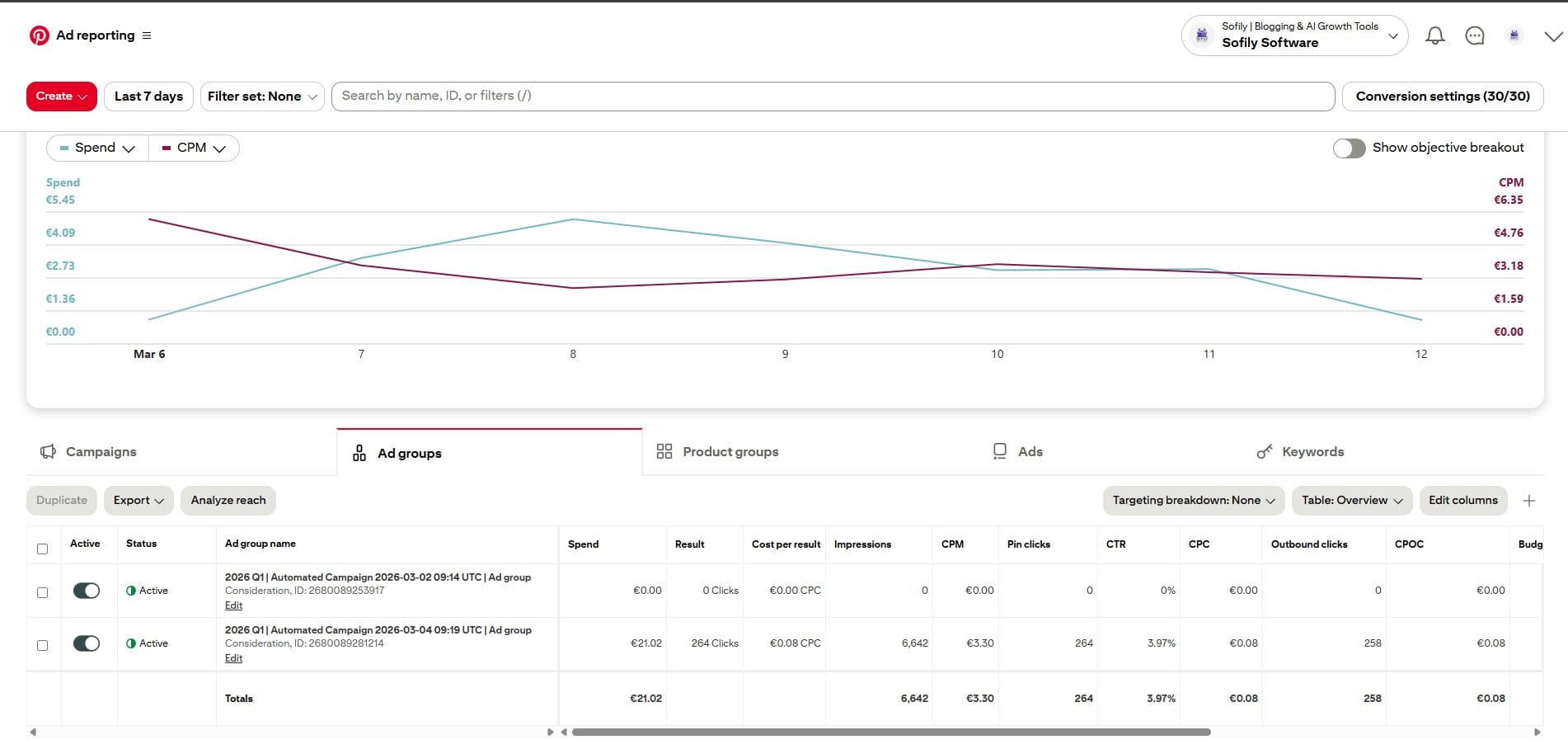Select the Ads device icon
Screen dimensions: 1568x749
click(999, 451)
